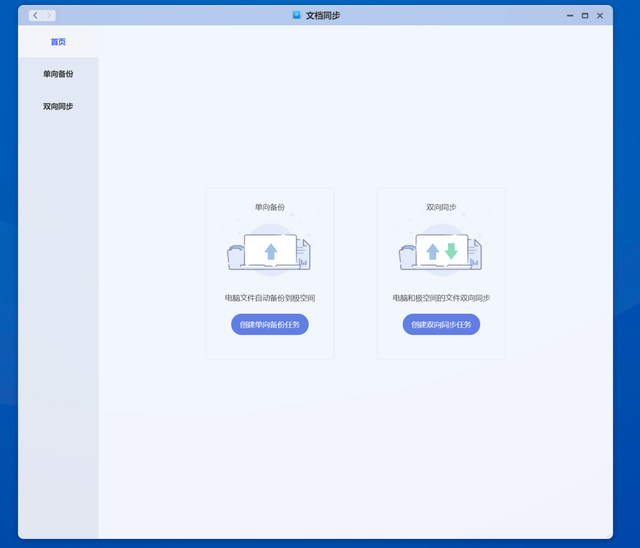The height and width of the screenshot is (548, 640).
Task: Click the 文档同步 window title text
Action: pyautogui.click(x=323, y=16)
